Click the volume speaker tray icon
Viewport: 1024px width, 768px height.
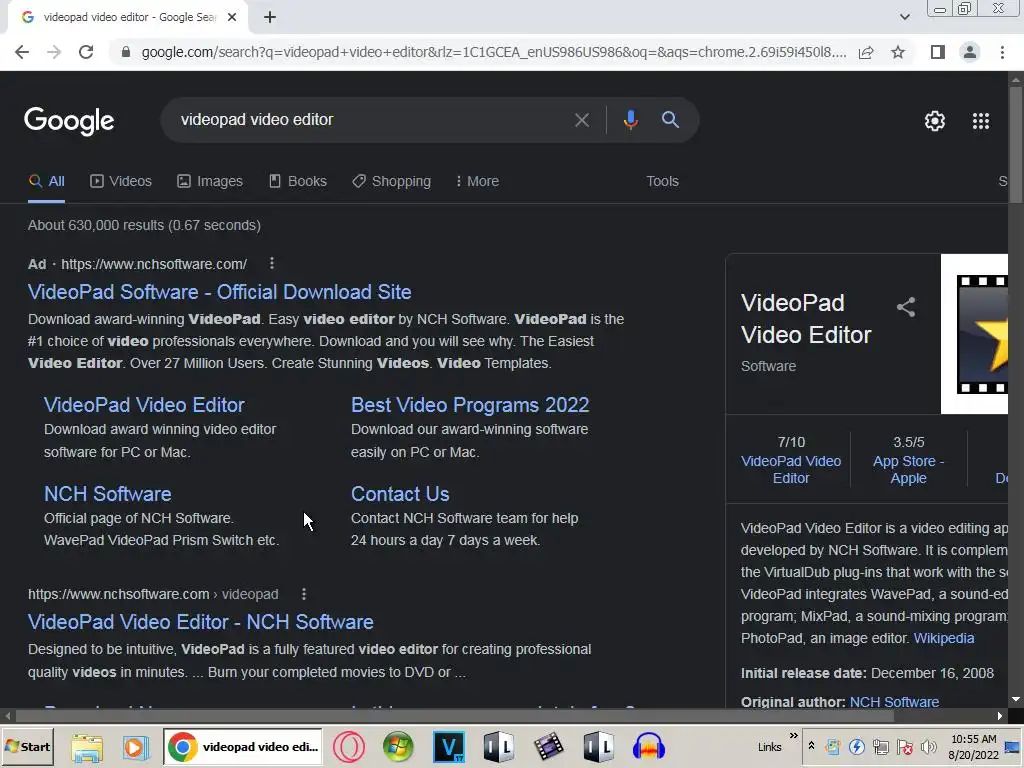tap(928, 746)
